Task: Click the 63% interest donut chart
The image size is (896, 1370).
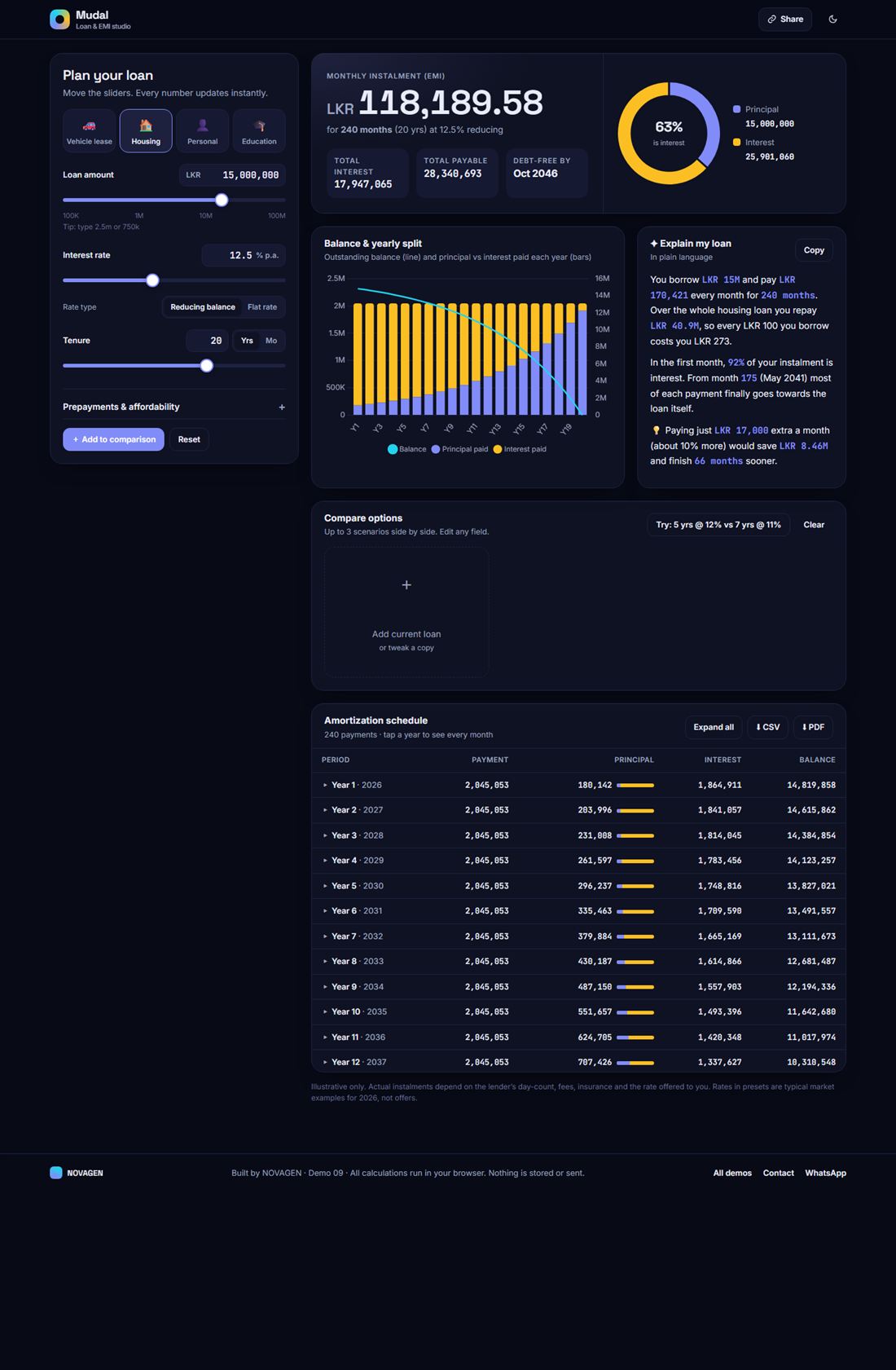Action: click(x=669, y=133)
